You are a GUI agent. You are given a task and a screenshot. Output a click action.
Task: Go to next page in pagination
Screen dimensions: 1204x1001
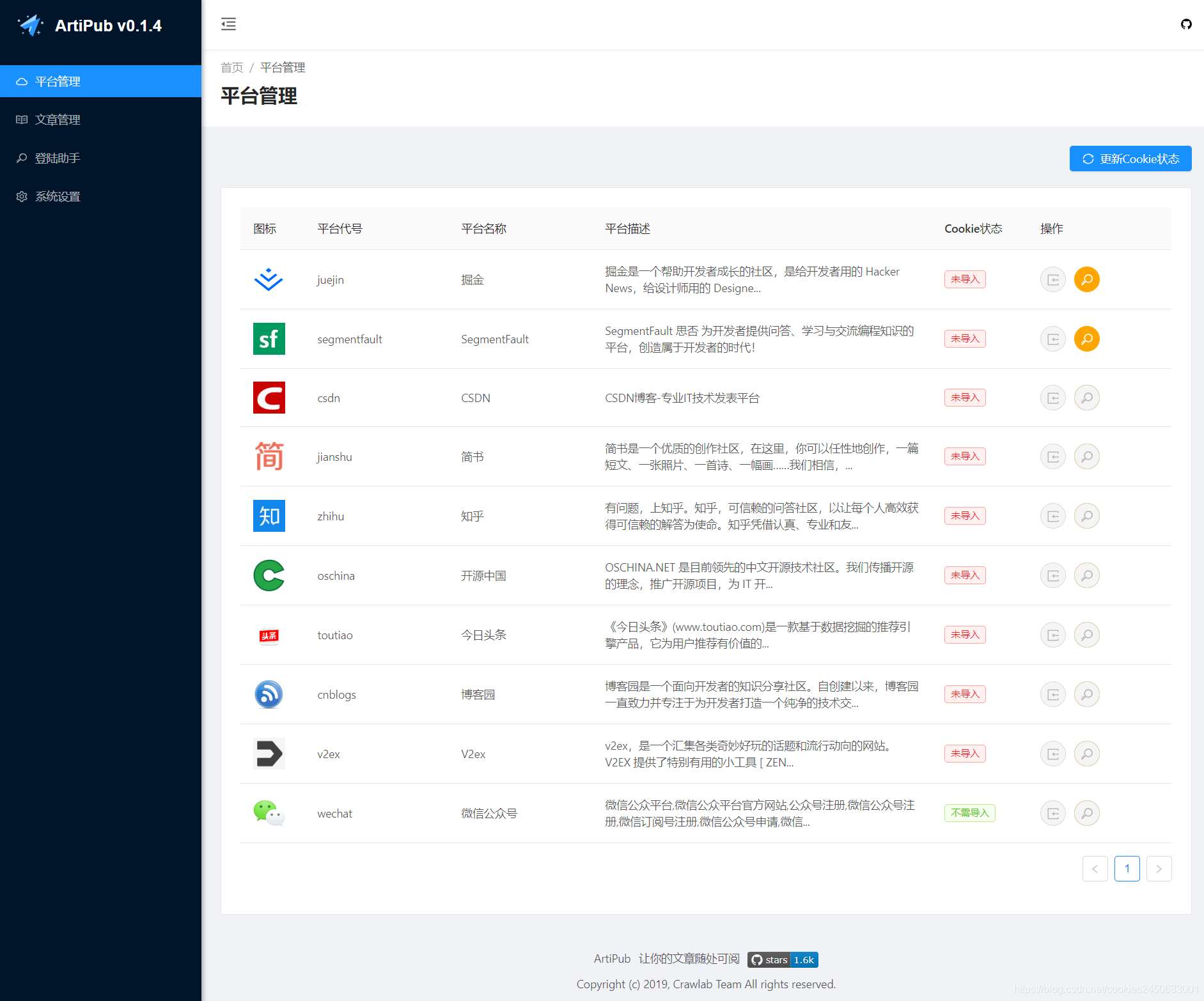(x=1159, y=869)
